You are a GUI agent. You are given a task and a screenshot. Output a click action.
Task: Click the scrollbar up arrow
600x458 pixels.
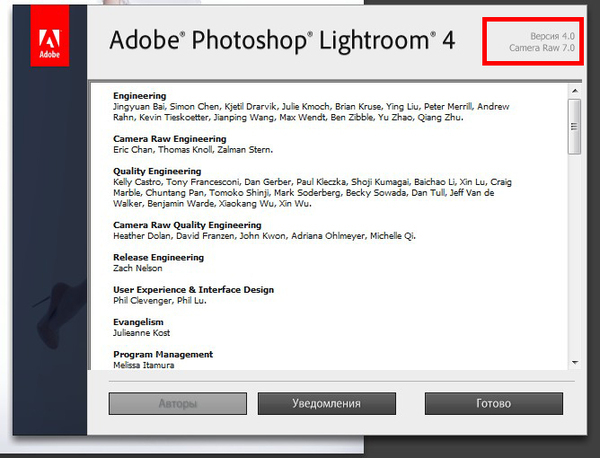575,91
